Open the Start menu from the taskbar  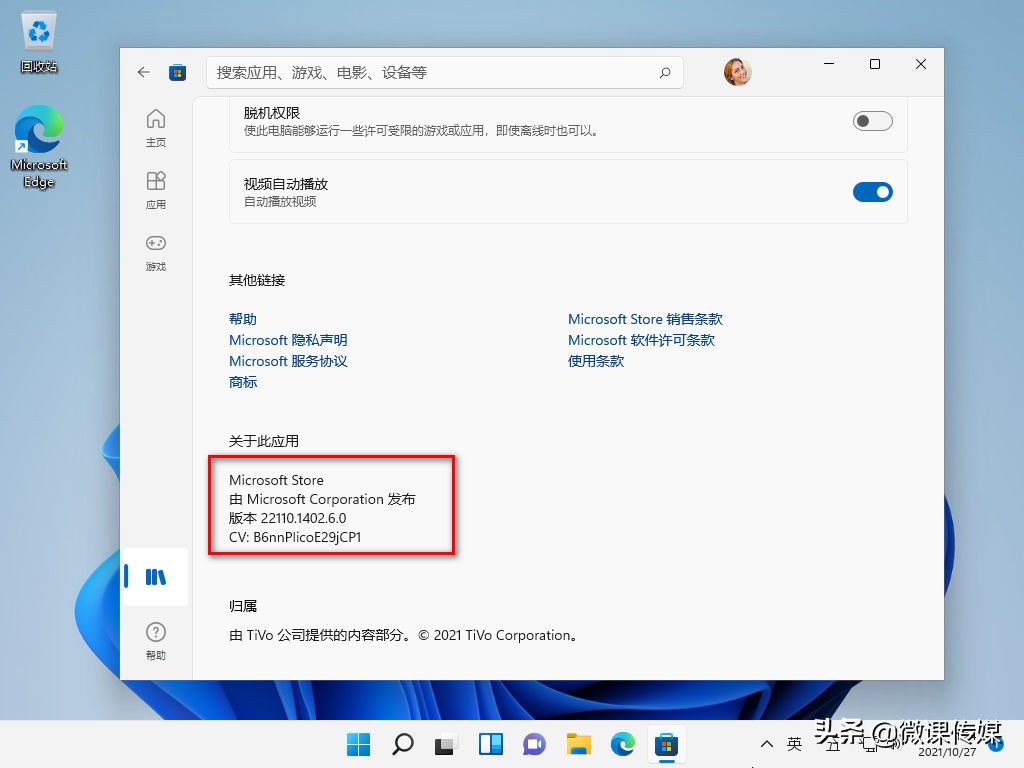[x=357, y=744]
